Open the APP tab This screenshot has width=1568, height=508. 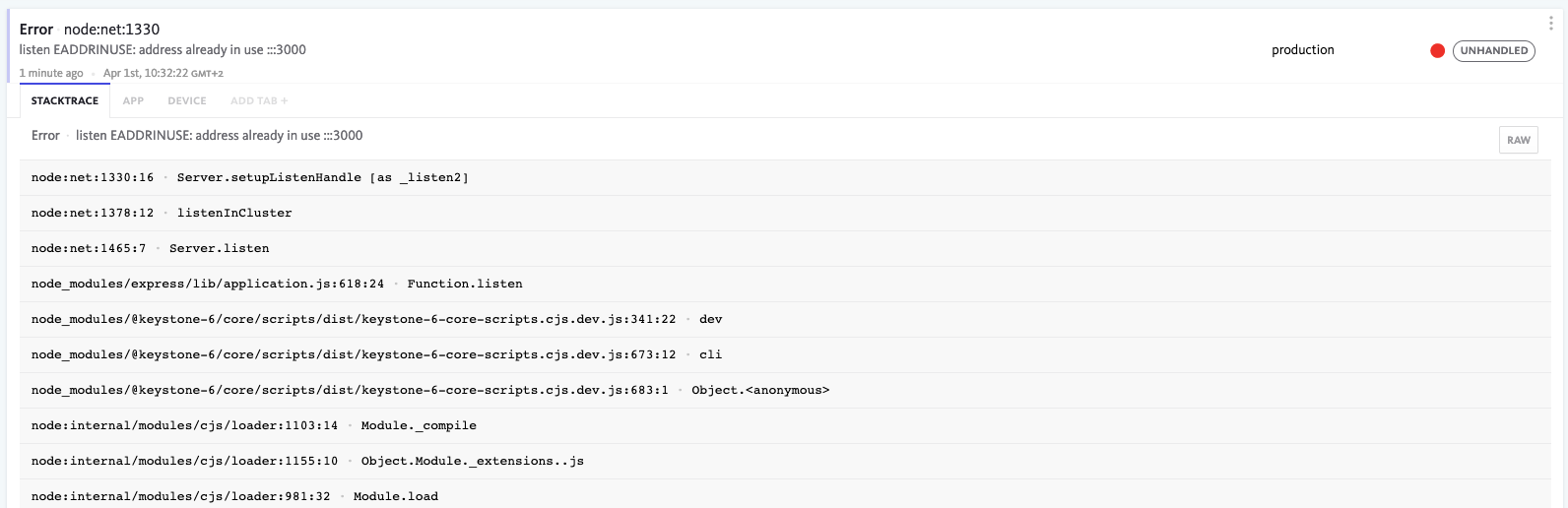pyautogui.click(x=133, y=100)
